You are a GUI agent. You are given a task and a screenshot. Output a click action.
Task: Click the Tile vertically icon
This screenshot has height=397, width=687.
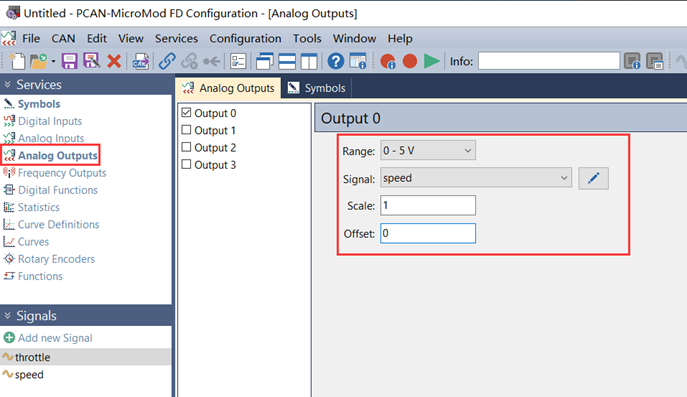point(309,61)
